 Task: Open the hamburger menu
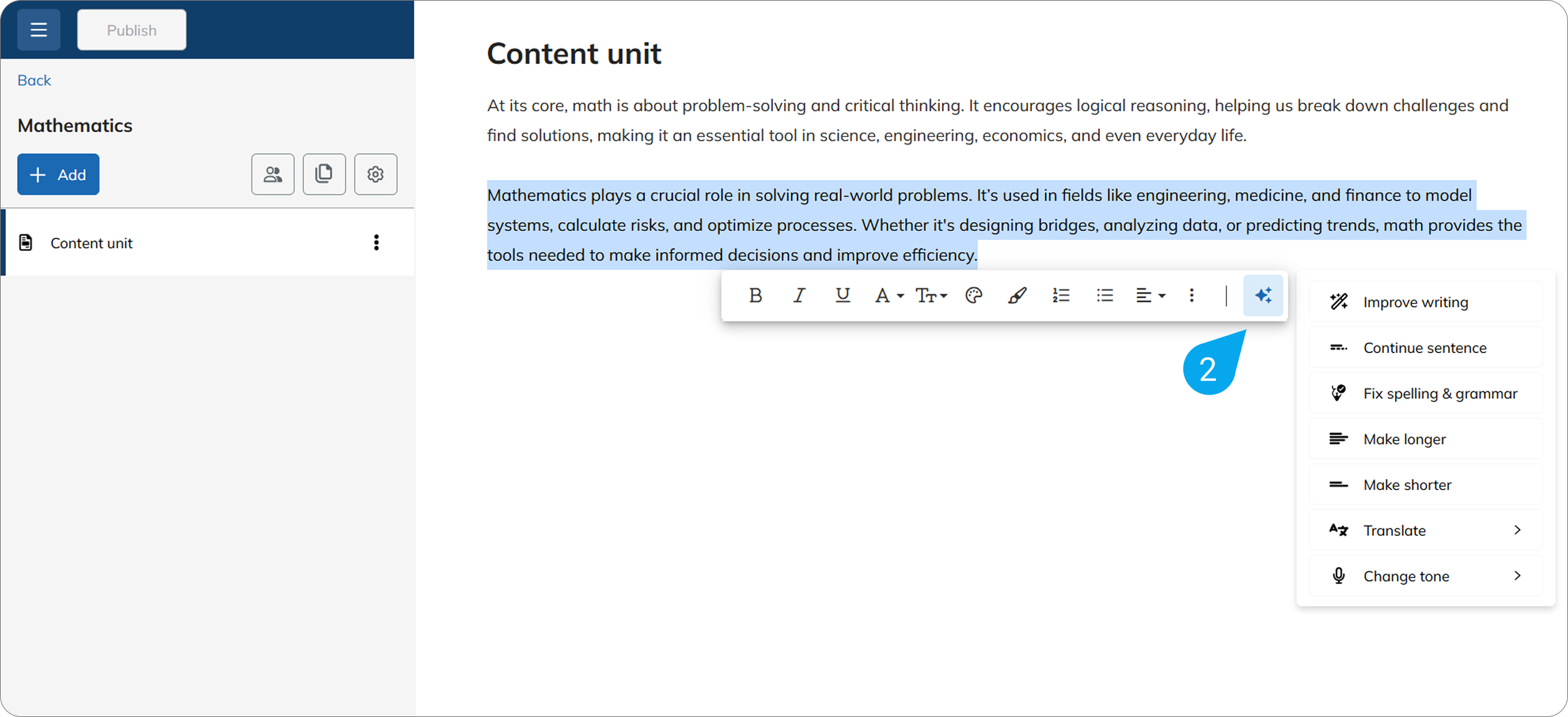39,30
